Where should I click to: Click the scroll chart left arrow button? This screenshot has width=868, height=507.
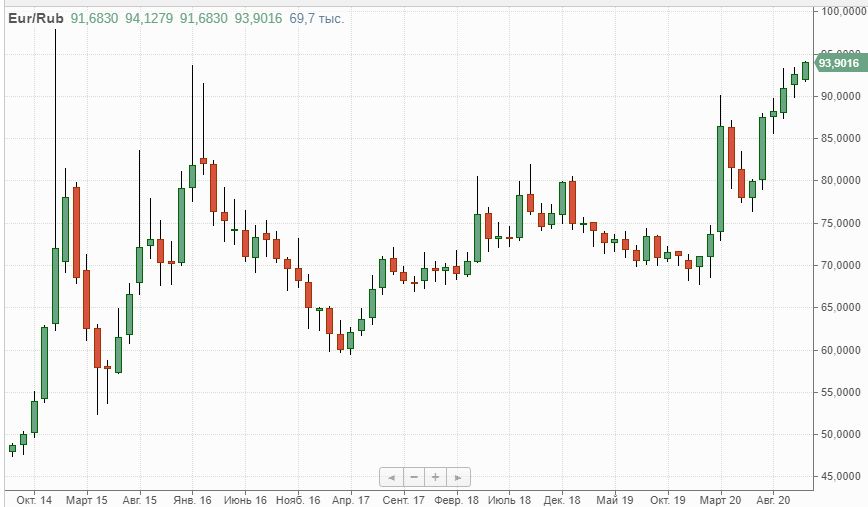(391, 477)
